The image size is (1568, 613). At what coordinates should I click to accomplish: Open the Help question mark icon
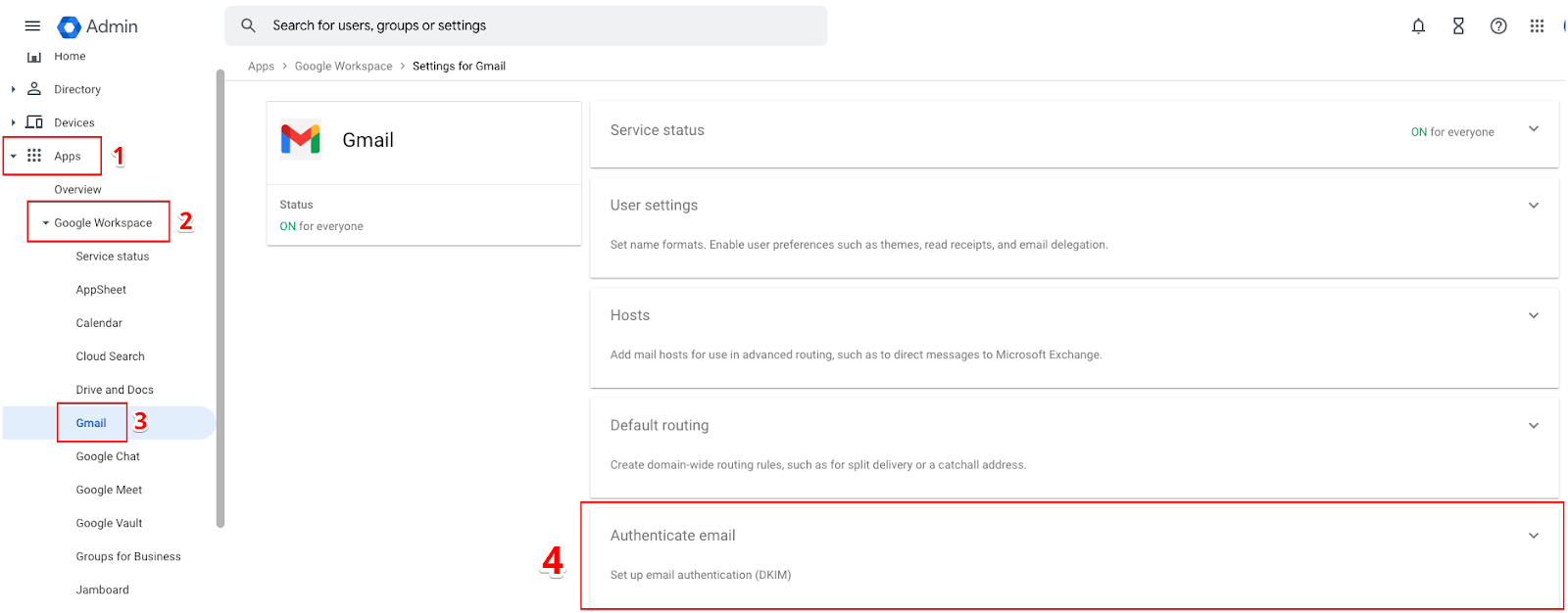(1498, 26)
